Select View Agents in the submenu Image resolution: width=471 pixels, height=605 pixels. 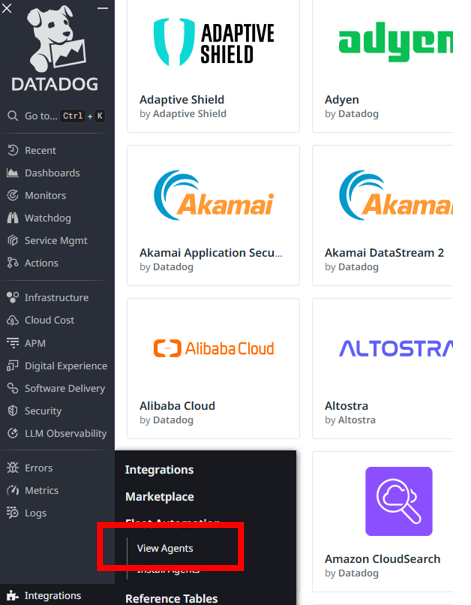tap(165, 548)
